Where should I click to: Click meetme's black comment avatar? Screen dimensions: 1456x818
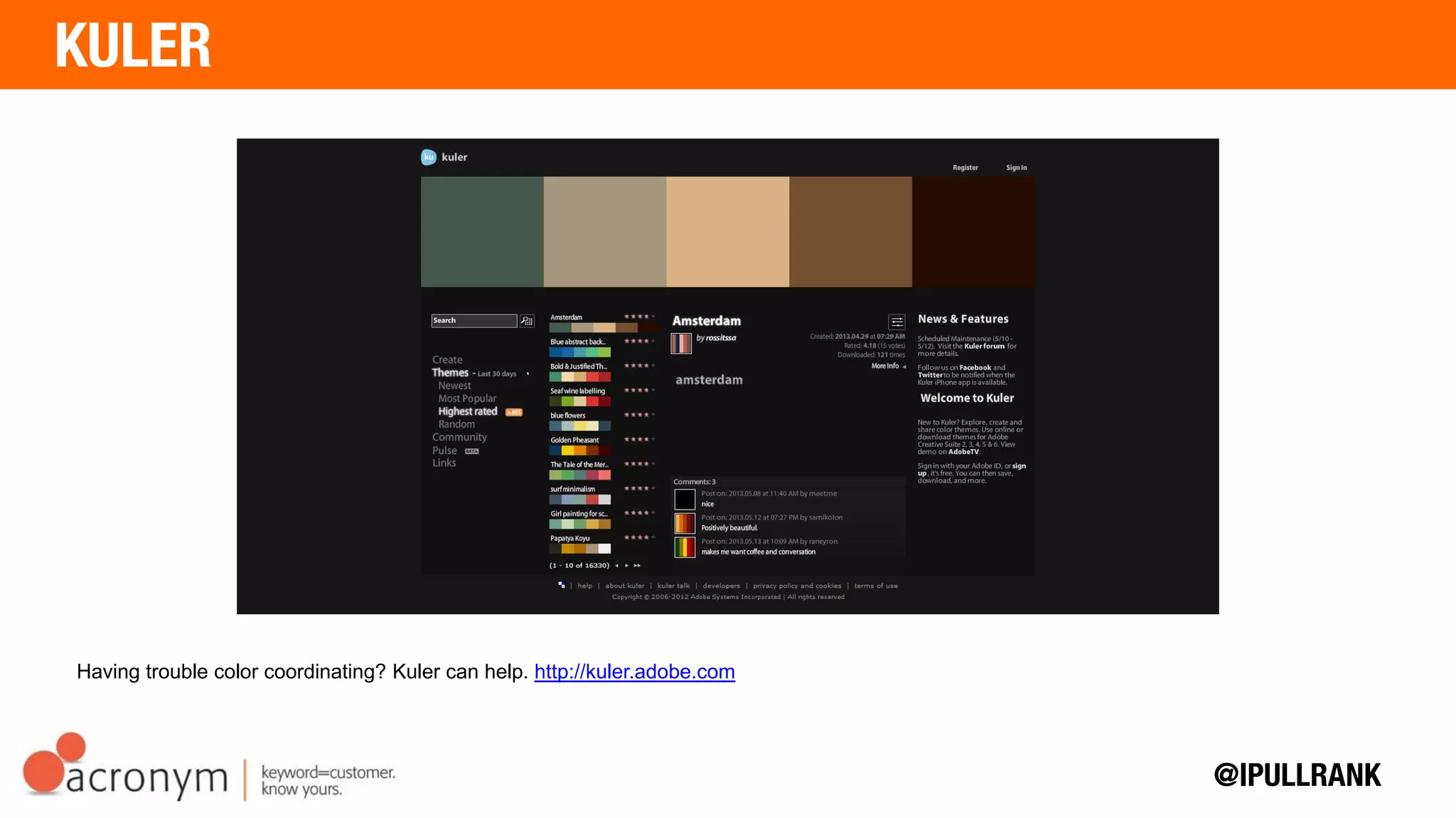coord(685,499)
